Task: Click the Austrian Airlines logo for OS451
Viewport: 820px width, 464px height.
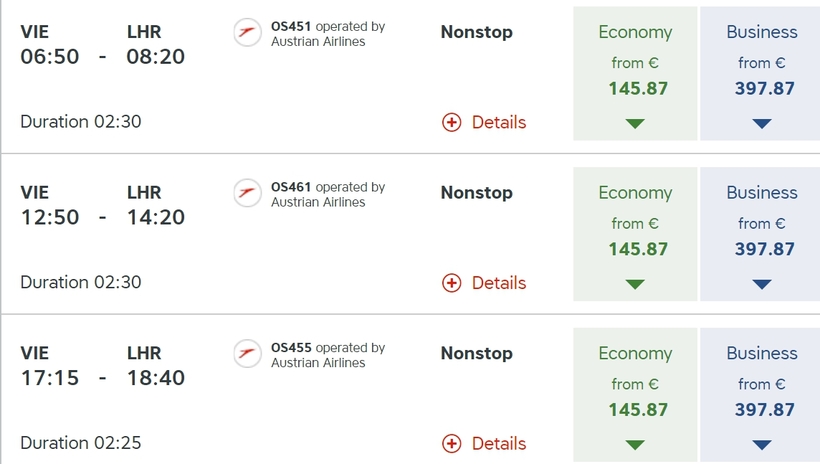Action: tap(247, 32)
